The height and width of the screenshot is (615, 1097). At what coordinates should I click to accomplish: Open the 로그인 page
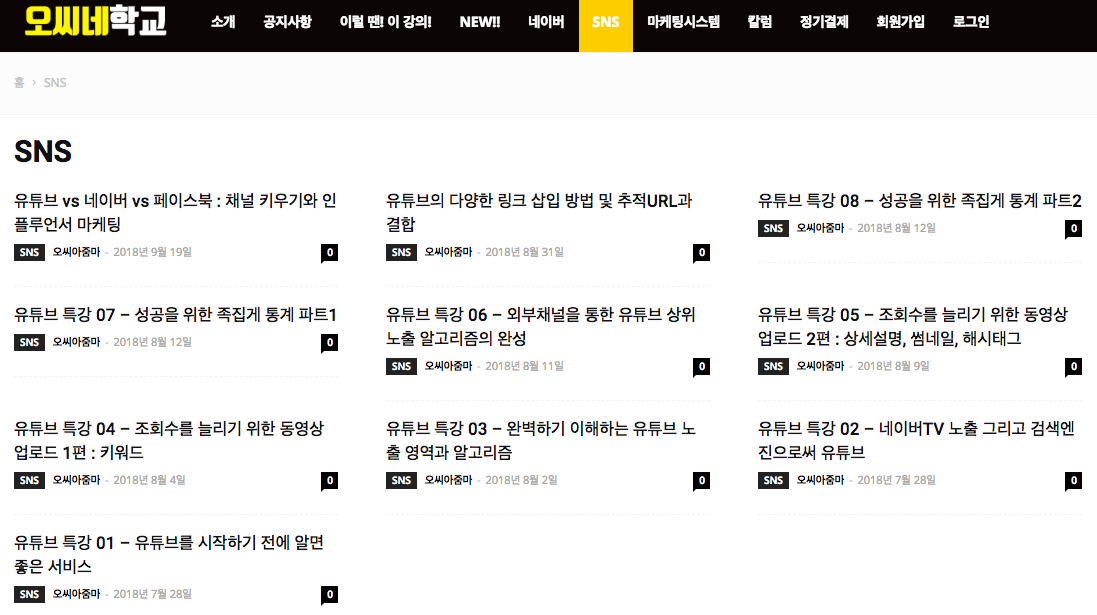tap(971, 22)
